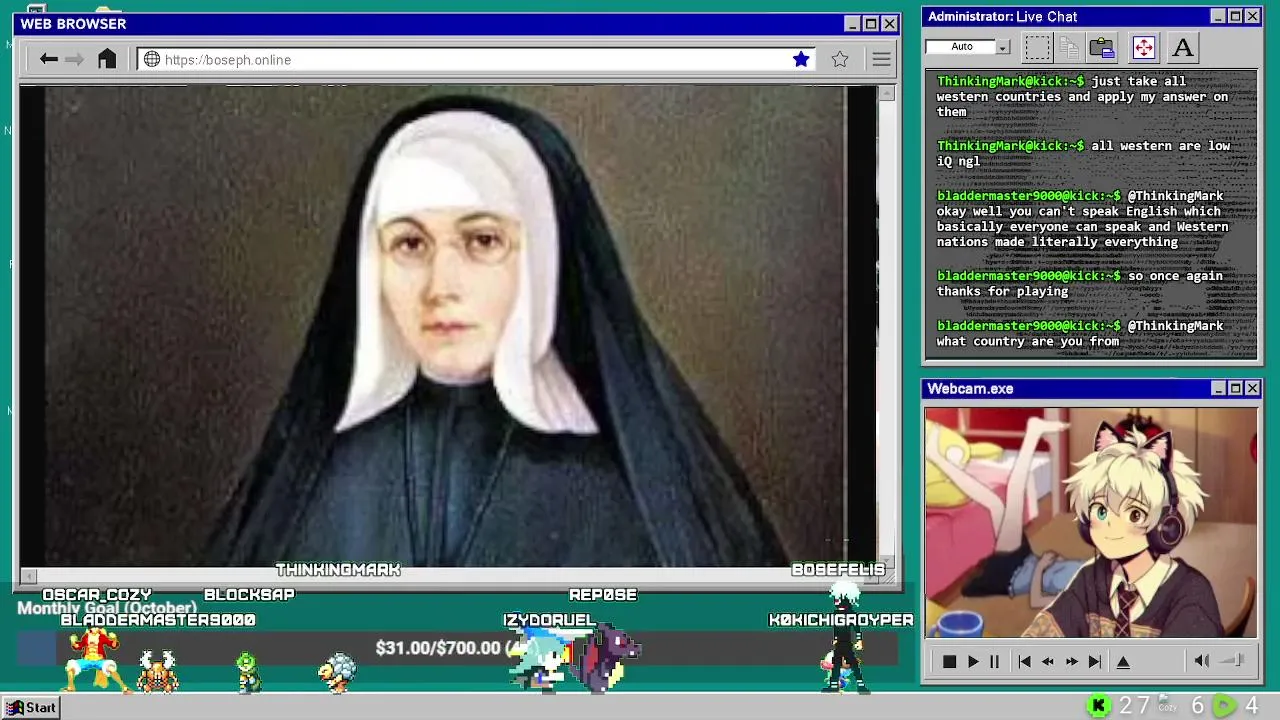Open the browser hamburger menu

(x=881, y=60)
